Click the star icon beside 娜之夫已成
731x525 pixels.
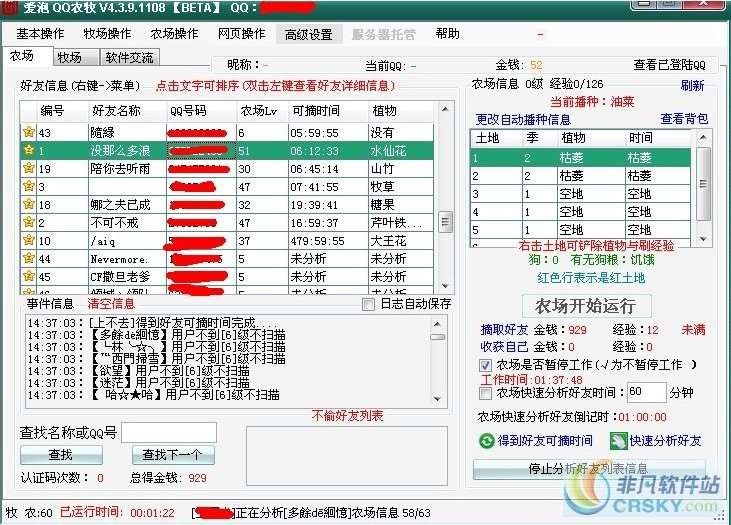29,204
